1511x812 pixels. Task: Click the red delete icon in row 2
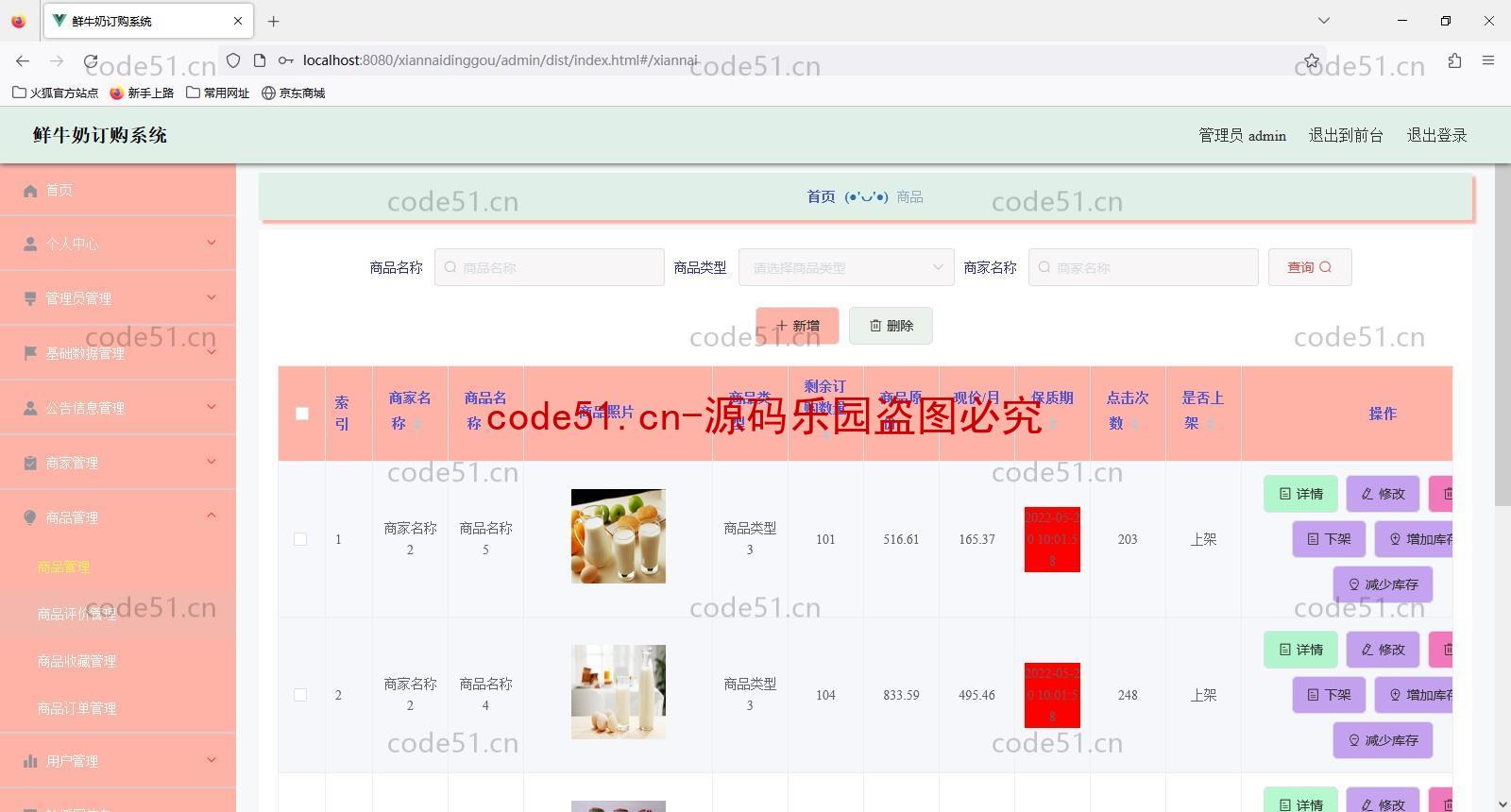[x=1440, y=650]
